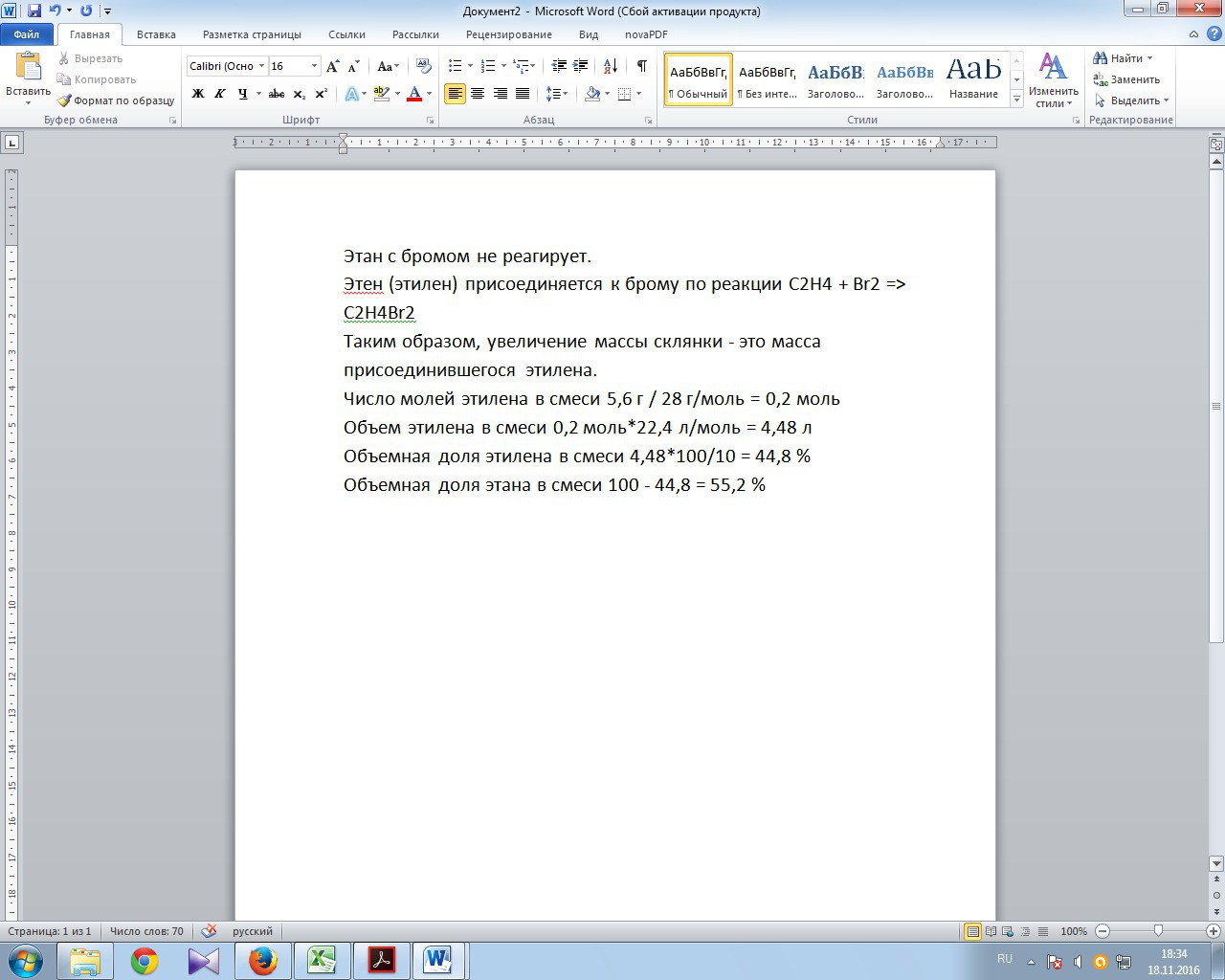Open Microsoft Excel from the taskbar
The image size is (1225, 980).
click(x=322, y=960)
